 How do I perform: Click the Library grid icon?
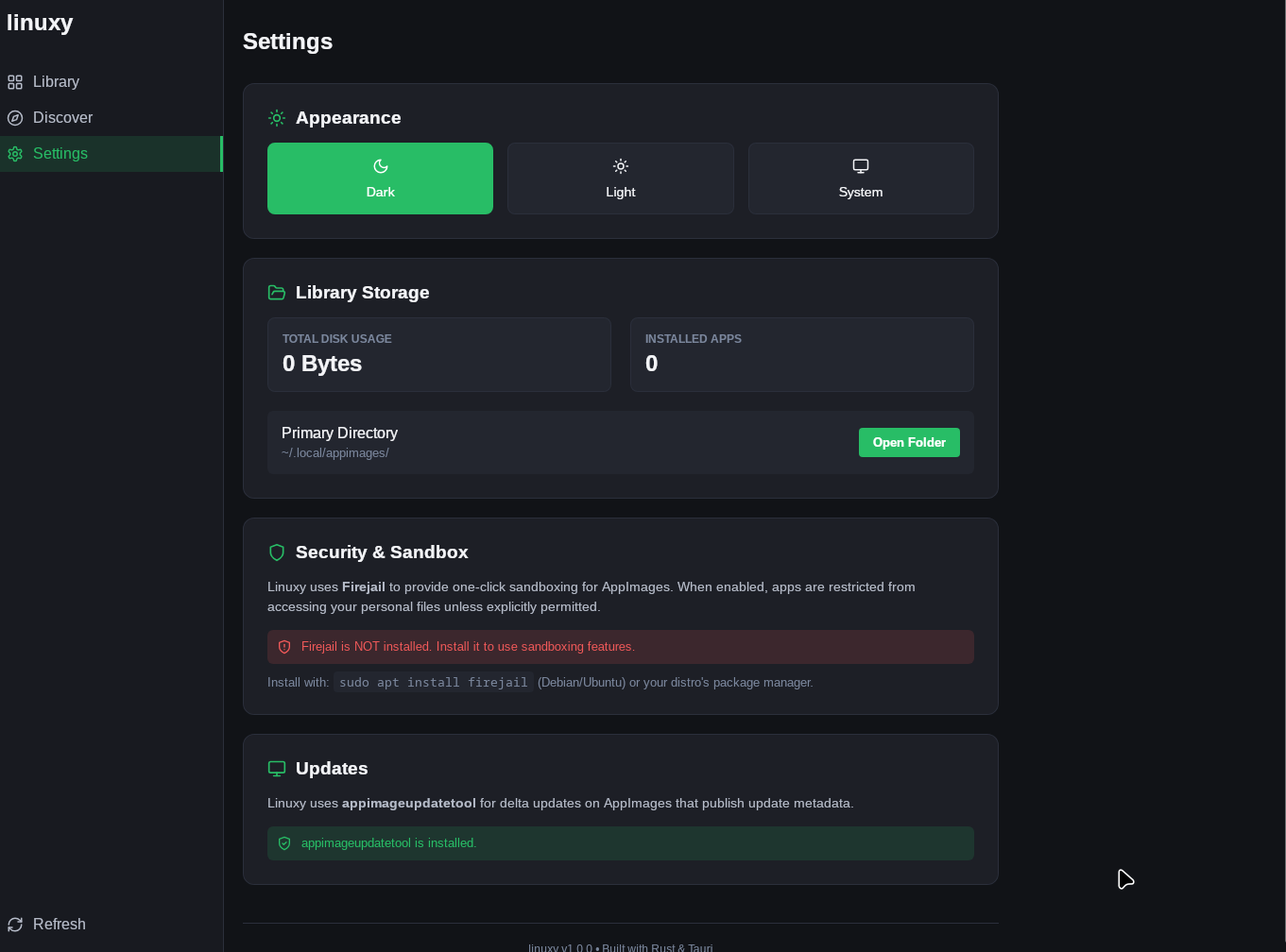tap(15, 82)
